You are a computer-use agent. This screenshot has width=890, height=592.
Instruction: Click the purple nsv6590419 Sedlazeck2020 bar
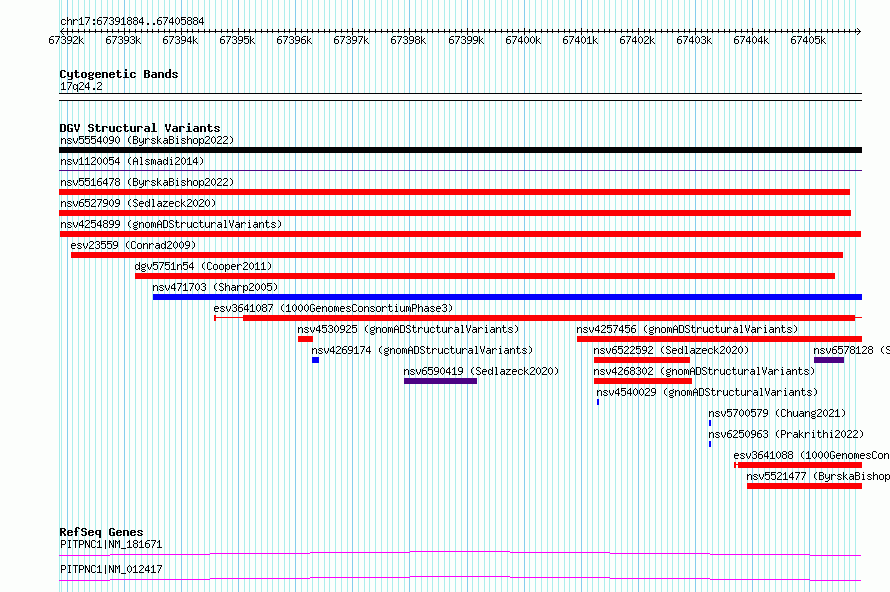click(440, 381)
